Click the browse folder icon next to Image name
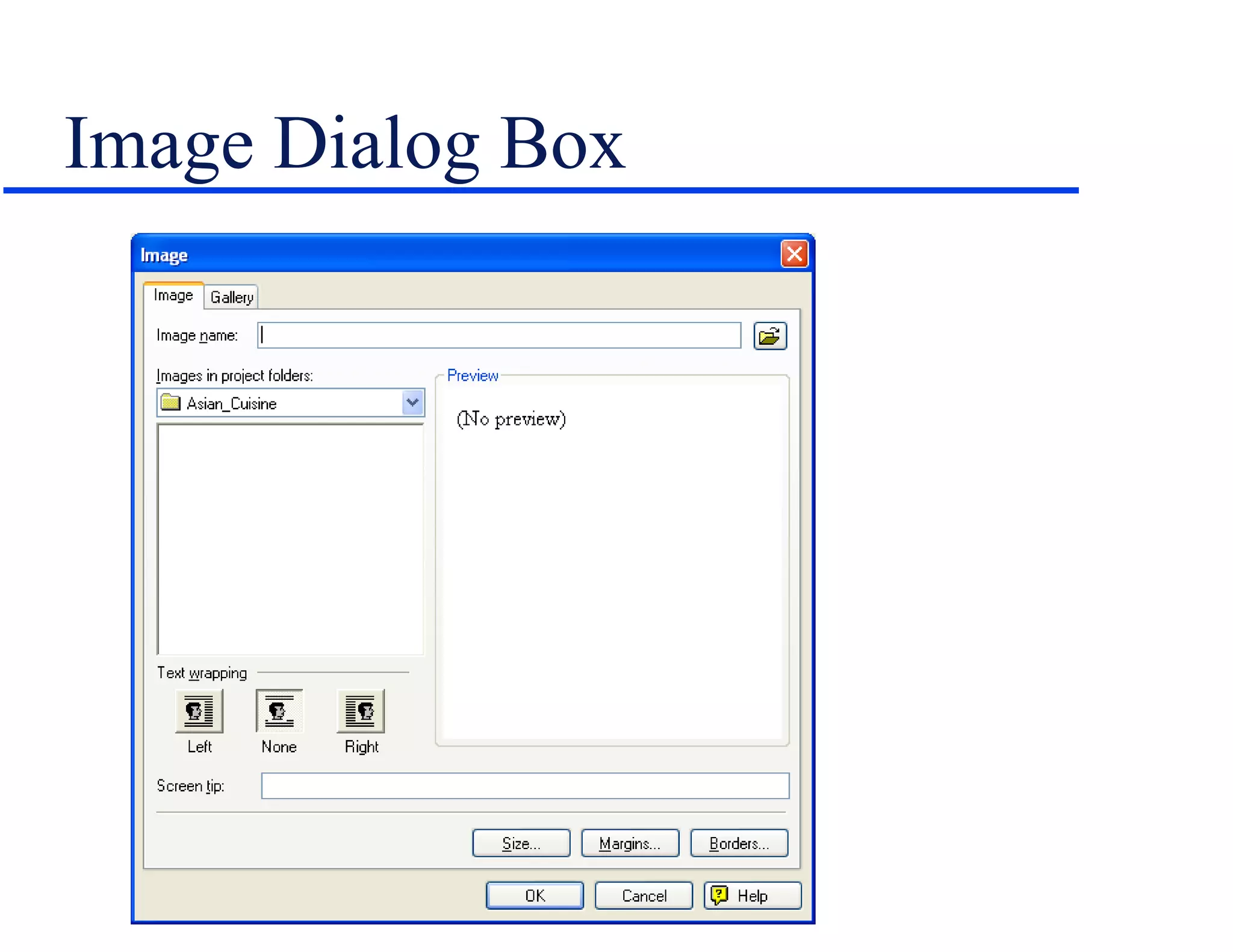The width and height of the screenshot is (1233, 952). tap(770, 336)
